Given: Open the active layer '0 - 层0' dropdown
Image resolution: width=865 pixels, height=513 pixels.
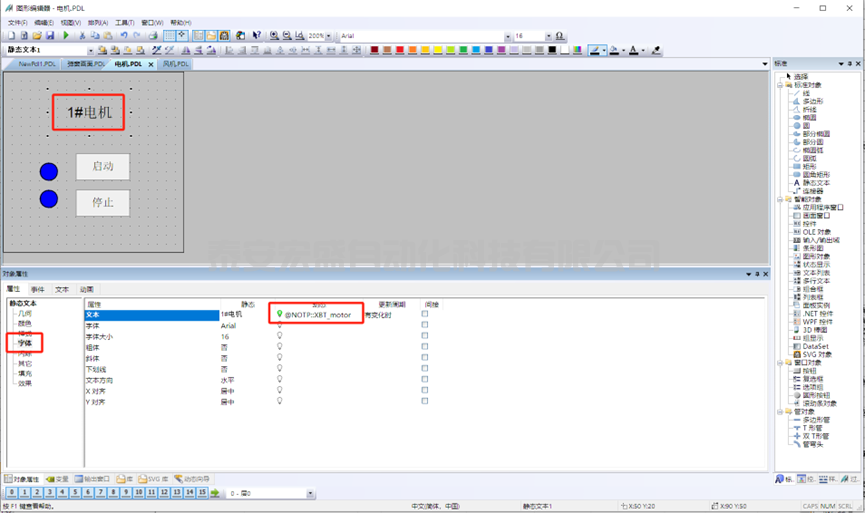Looking at the screenshot, I should coord(309,493).
